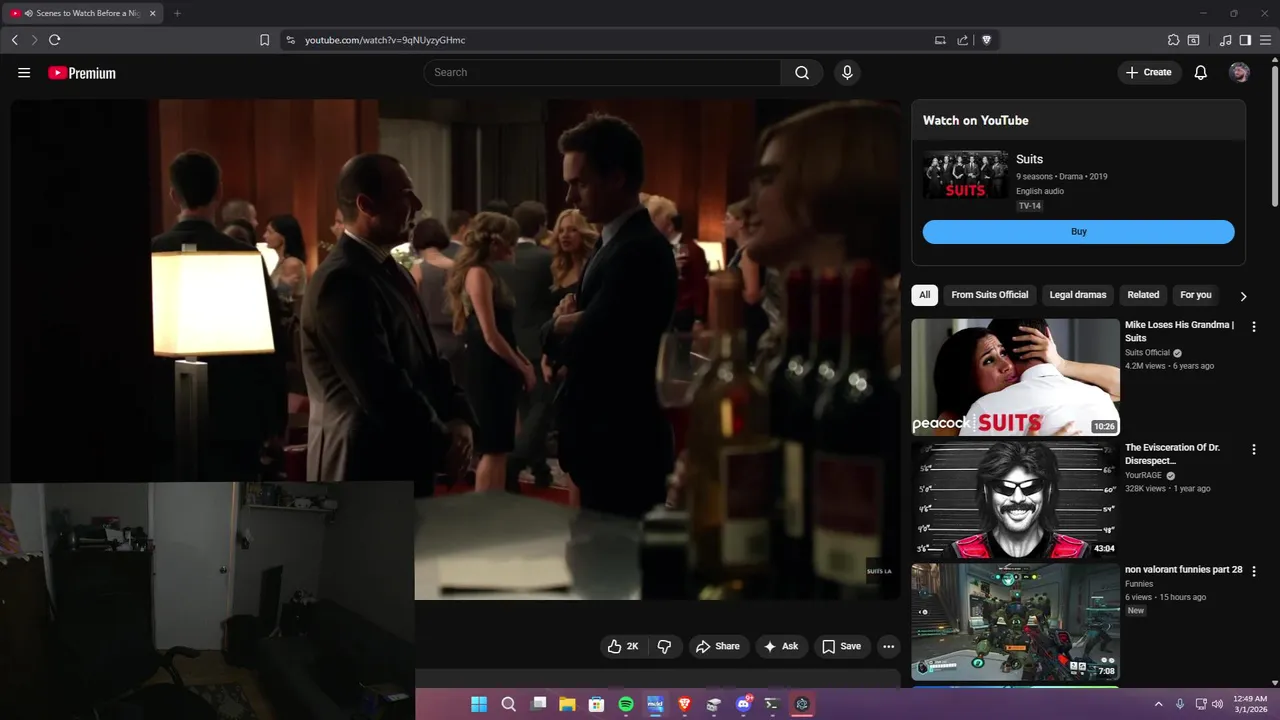Select the Legal dramas chip
The image size is (1280, 720).
coord(1078,295)
